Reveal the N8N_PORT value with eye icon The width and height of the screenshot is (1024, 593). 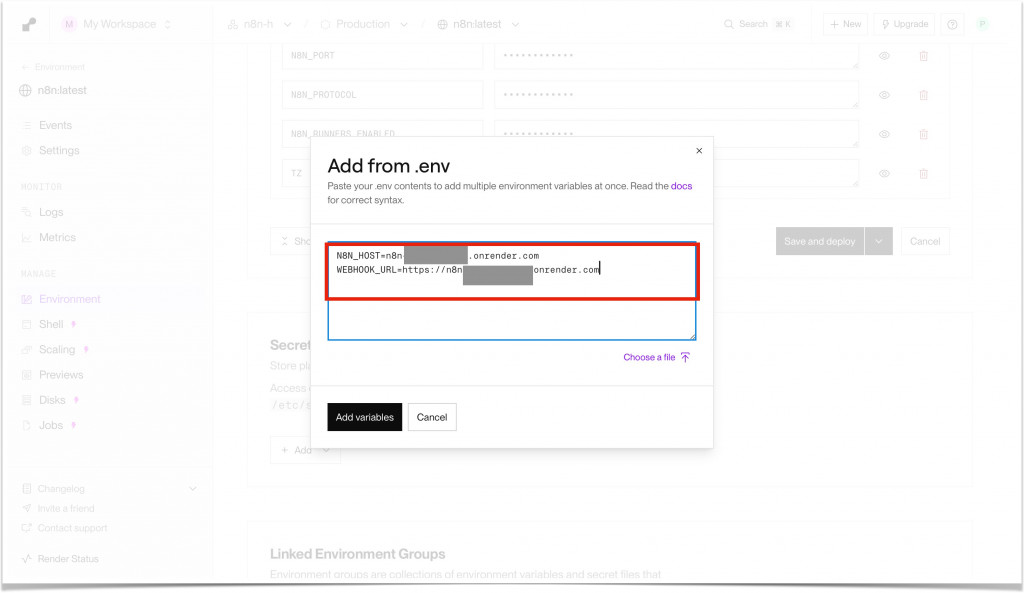[x=884, y=56]
